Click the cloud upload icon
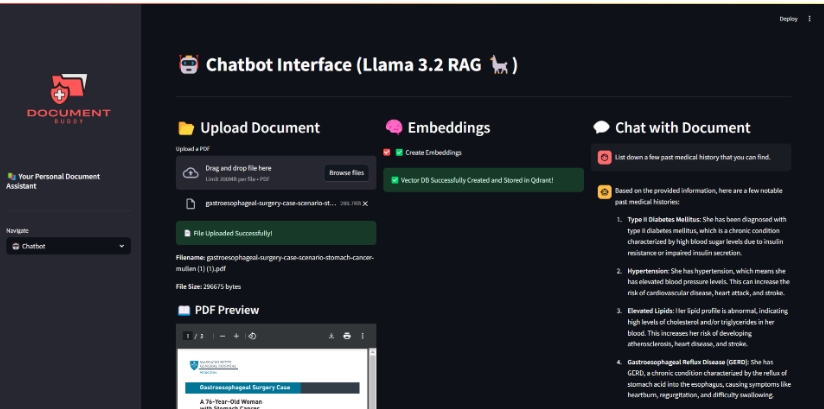Viewport: 824px width, 409px height. coord(190,173)
